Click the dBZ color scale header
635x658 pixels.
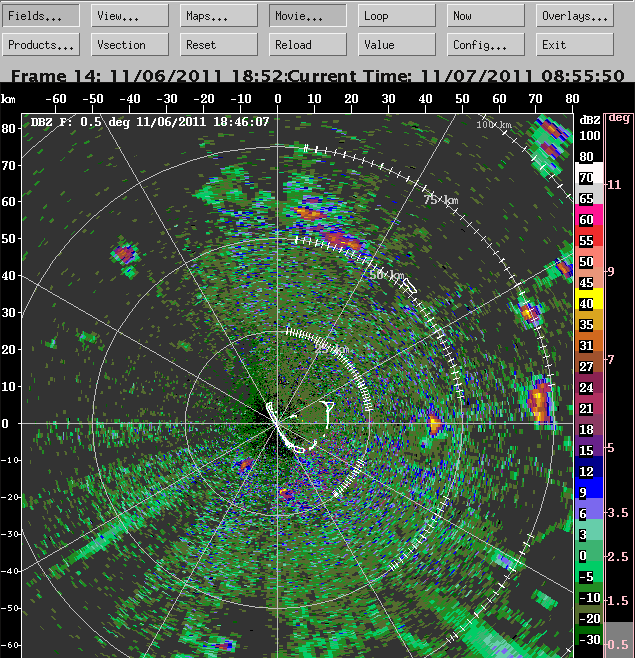tap(590, 120)
